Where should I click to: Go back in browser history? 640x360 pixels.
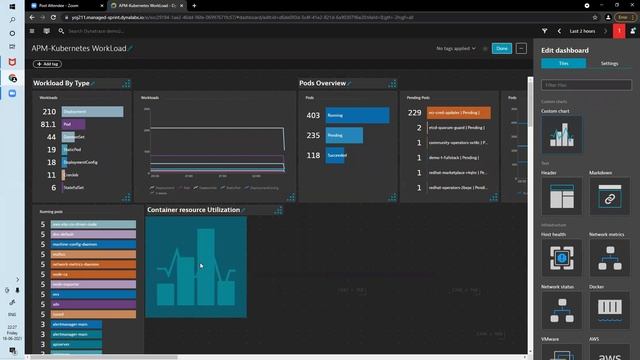pos(32,18)
